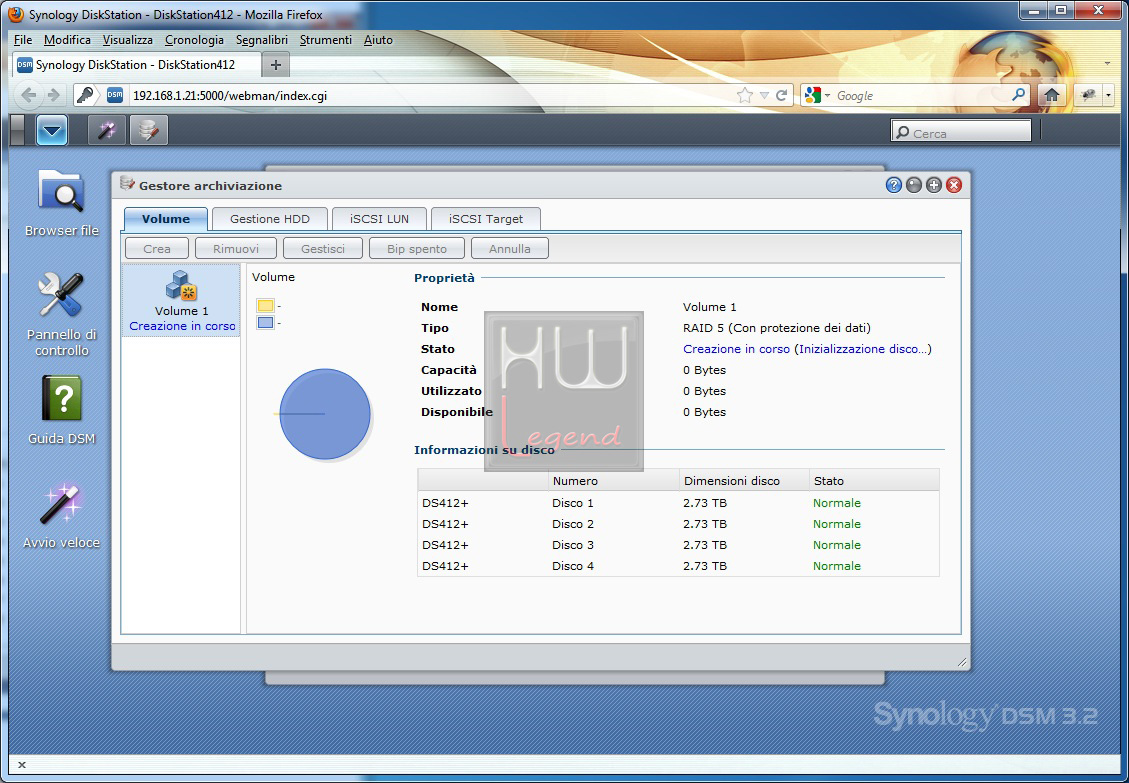
Task: Open the Segnalibri menu
Action: 262,40
